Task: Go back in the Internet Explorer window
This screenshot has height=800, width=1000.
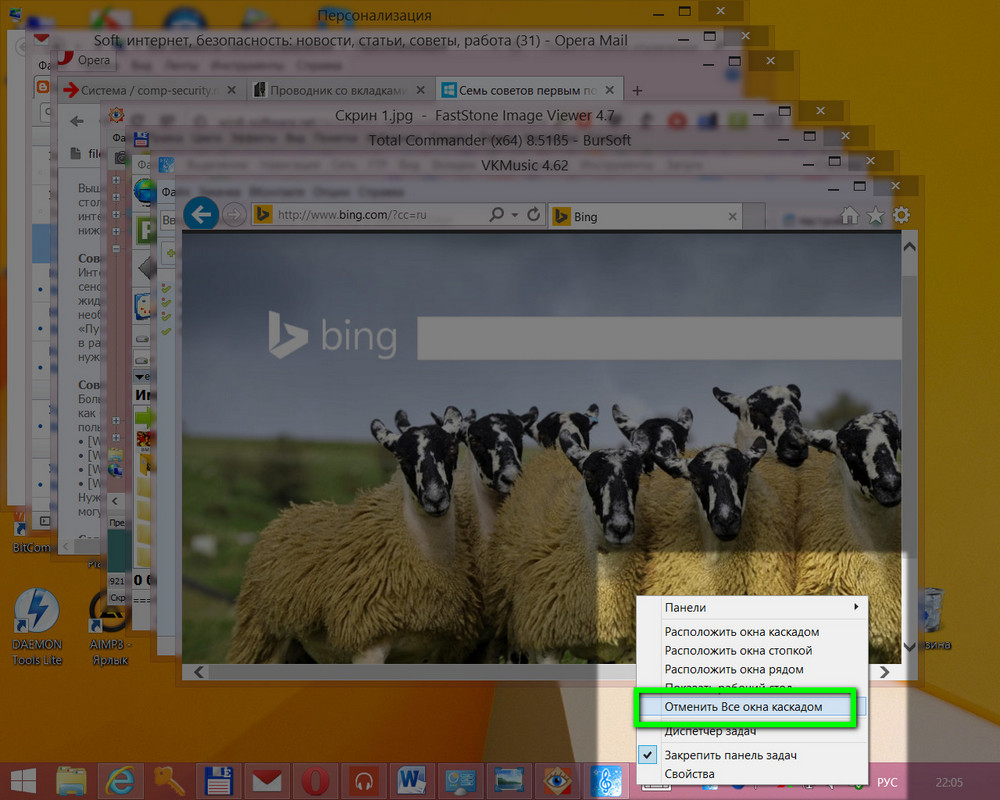Action: 202,214
